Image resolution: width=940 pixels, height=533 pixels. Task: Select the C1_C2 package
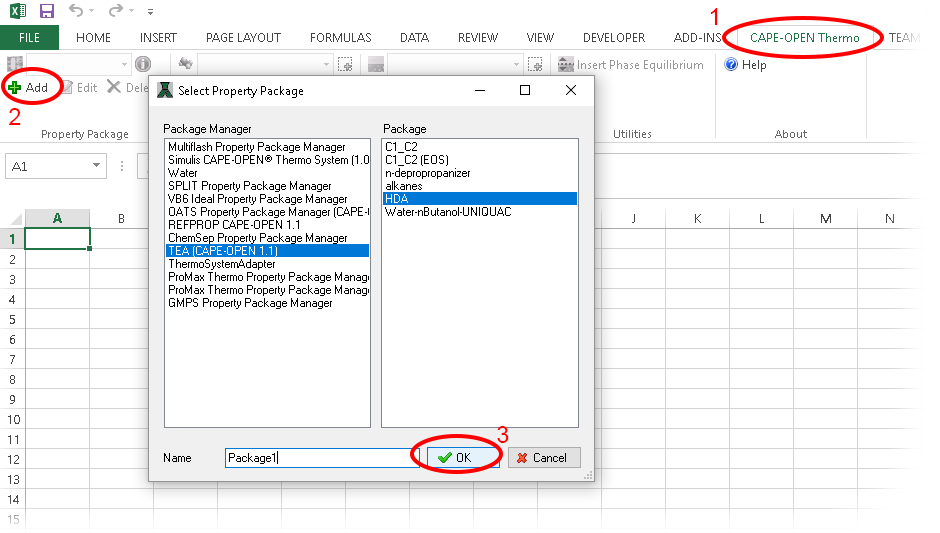480,147
